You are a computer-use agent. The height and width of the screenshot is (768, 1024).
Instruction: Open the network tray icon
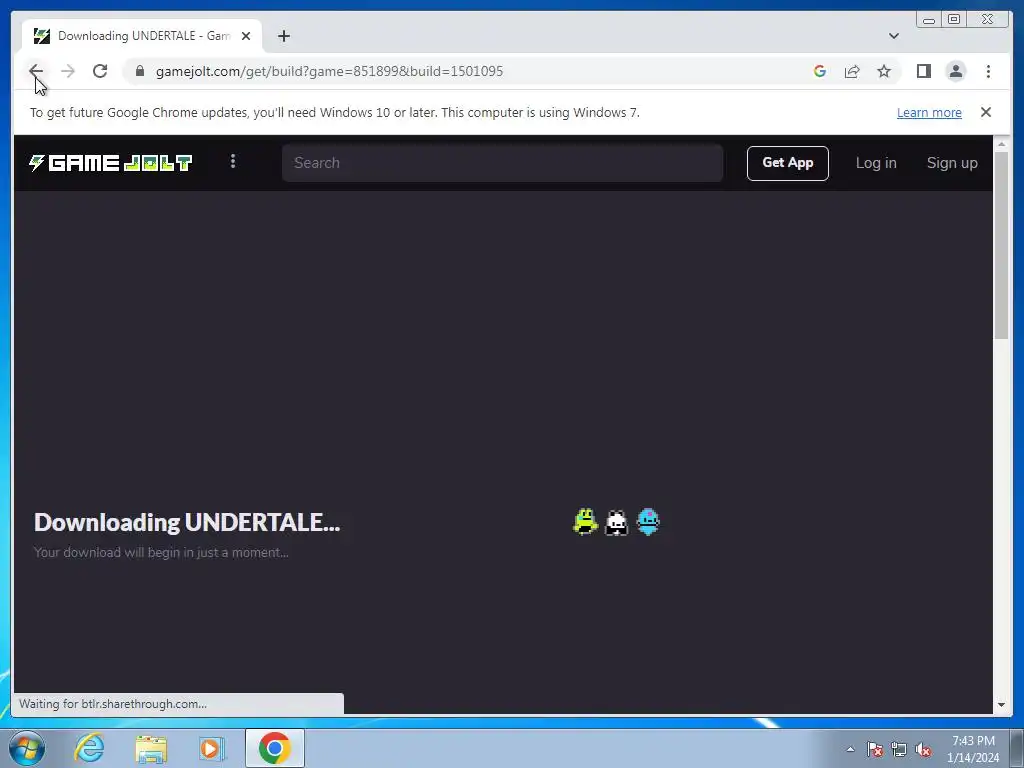pos(899,749)
